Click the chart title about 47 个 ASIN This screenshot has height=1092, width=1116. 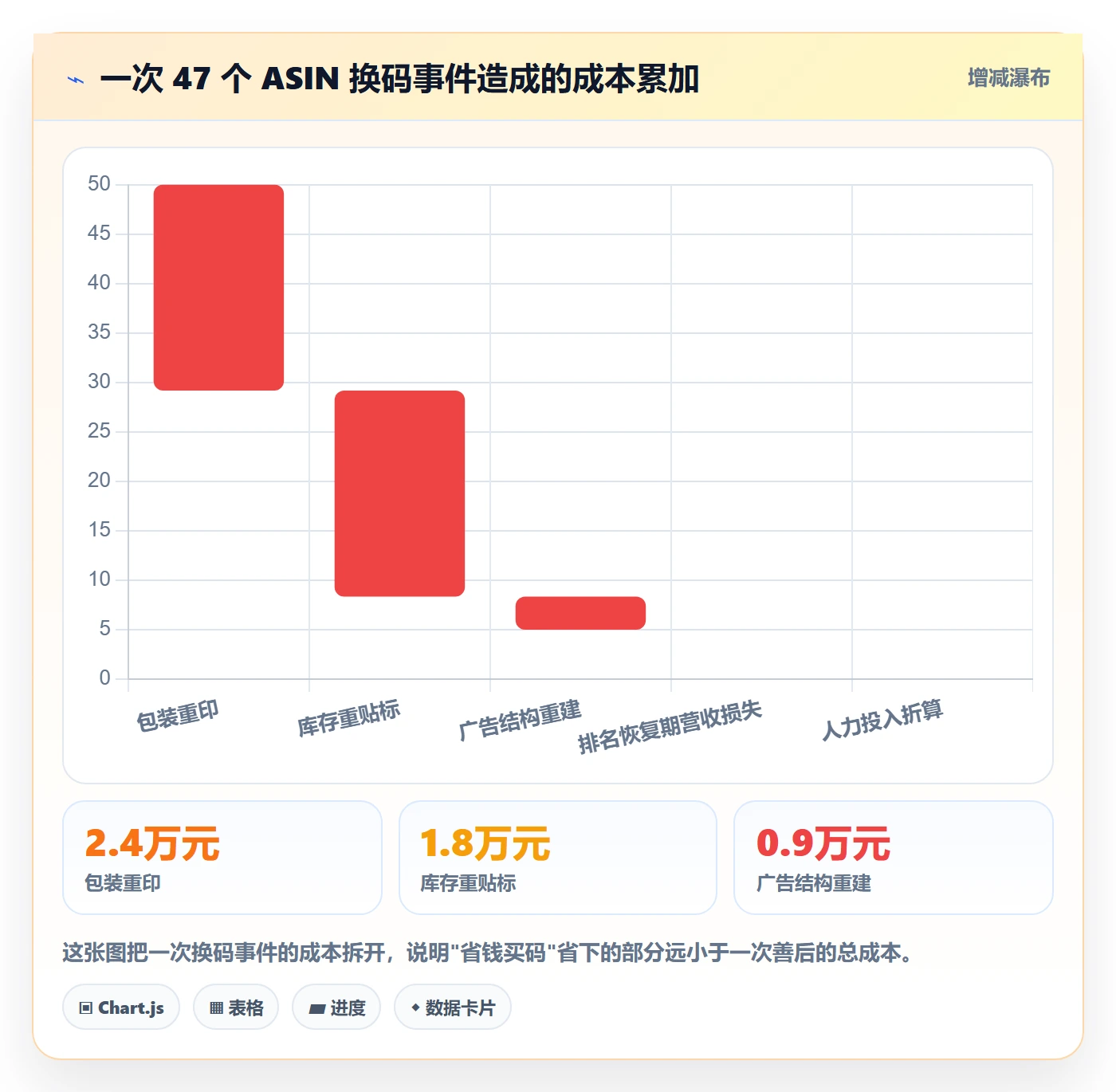(x=399, y=79)
